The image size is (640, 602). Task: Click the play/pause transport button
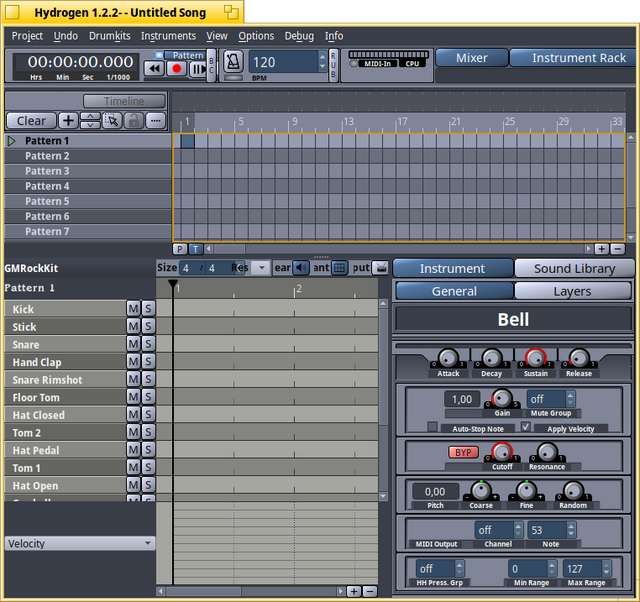pyautogui.click(x=198, y=69)
